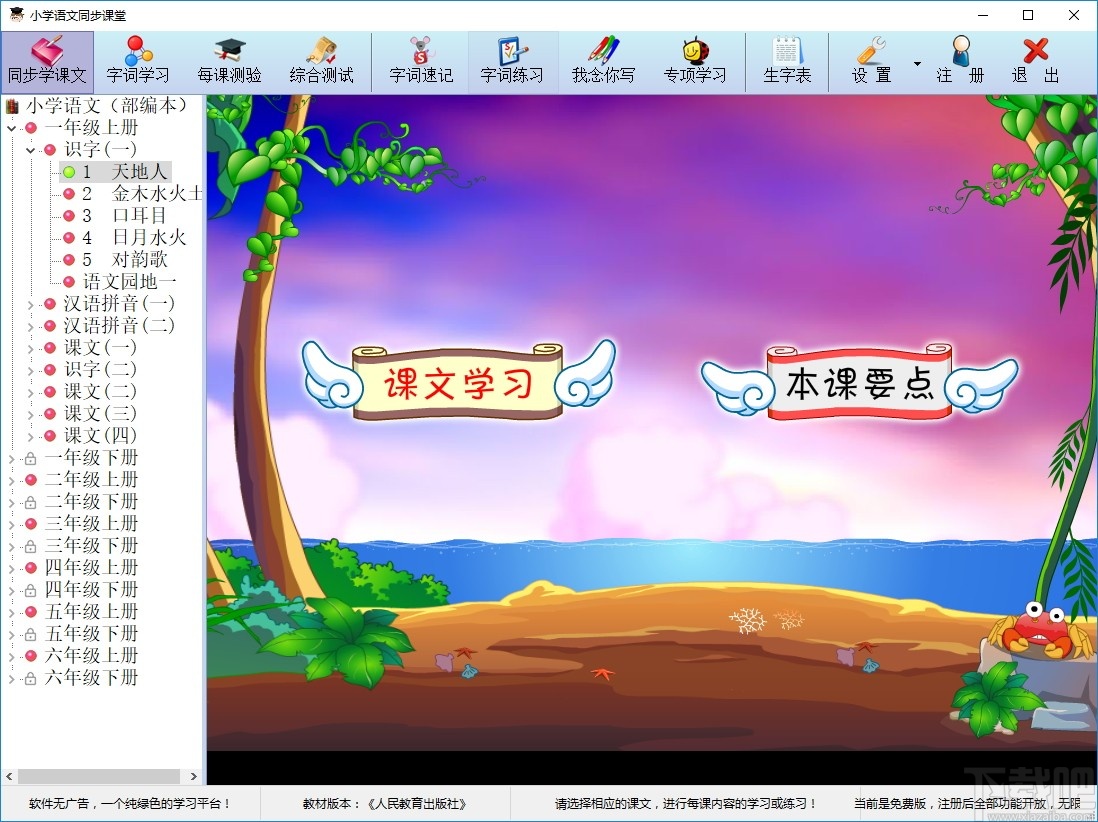Exit via the 退 出 red X icon
Screen dimensions: 1098x822
1034,60
